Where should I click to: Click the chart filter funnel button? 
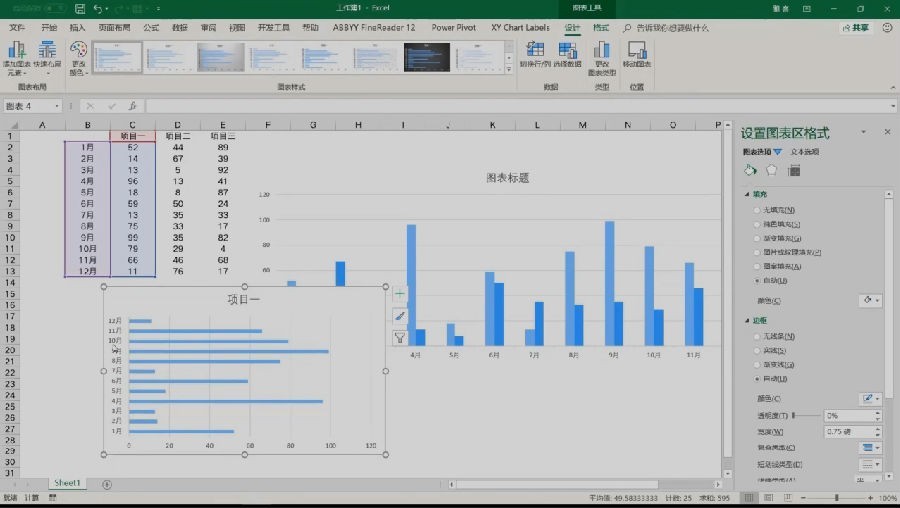click(400, 338)
